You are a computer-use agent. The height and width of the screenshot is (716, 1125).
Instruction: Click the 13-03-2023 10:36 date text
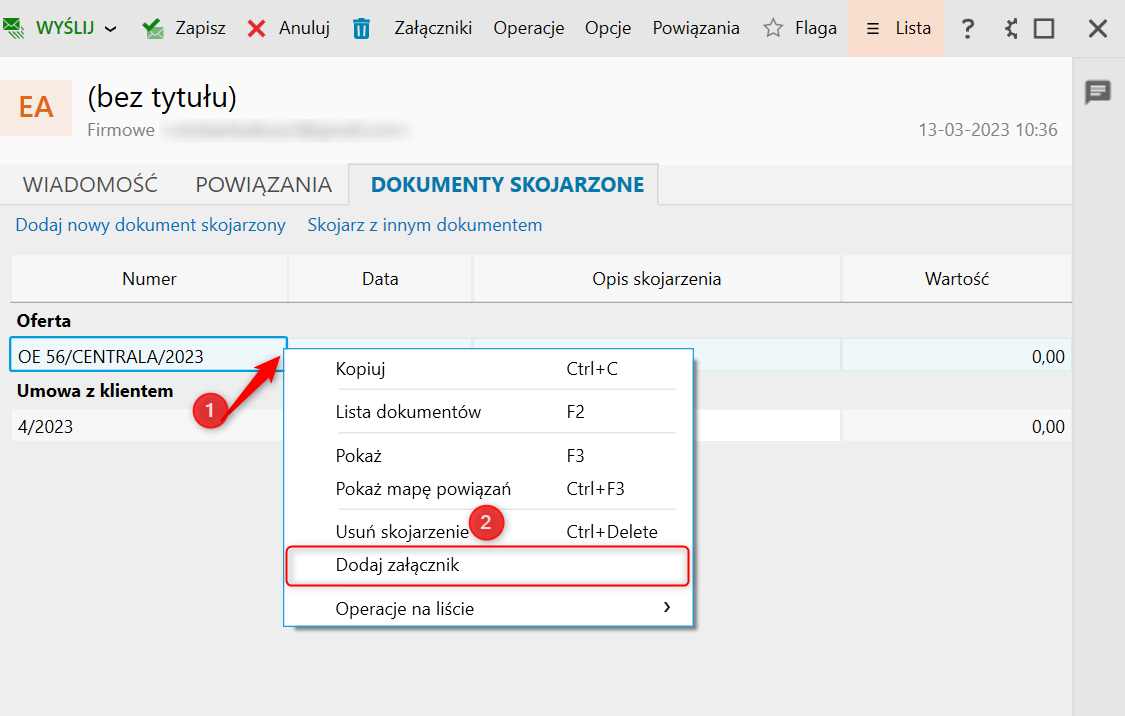click(988, 130)
